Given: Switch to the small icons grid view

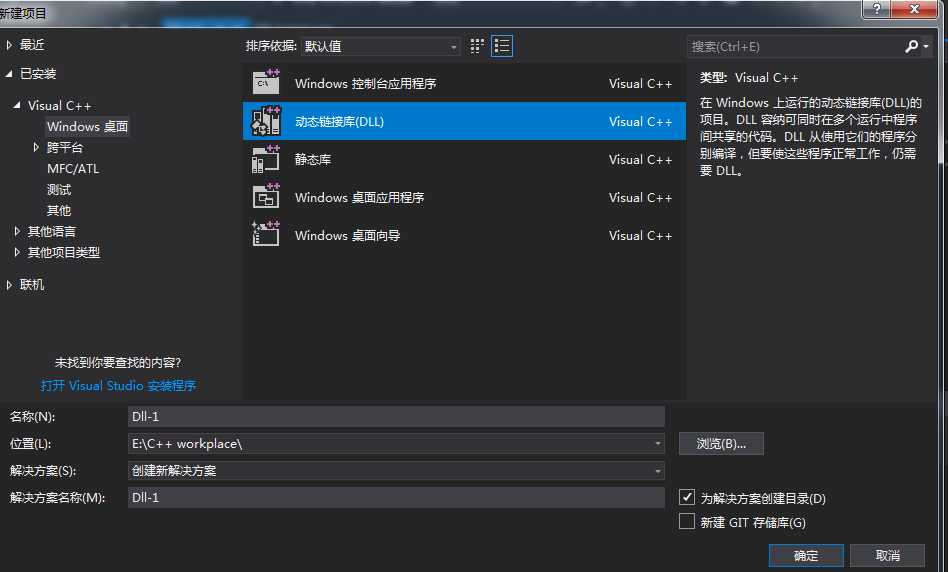Looking at the screenshot, I should 476,46.
